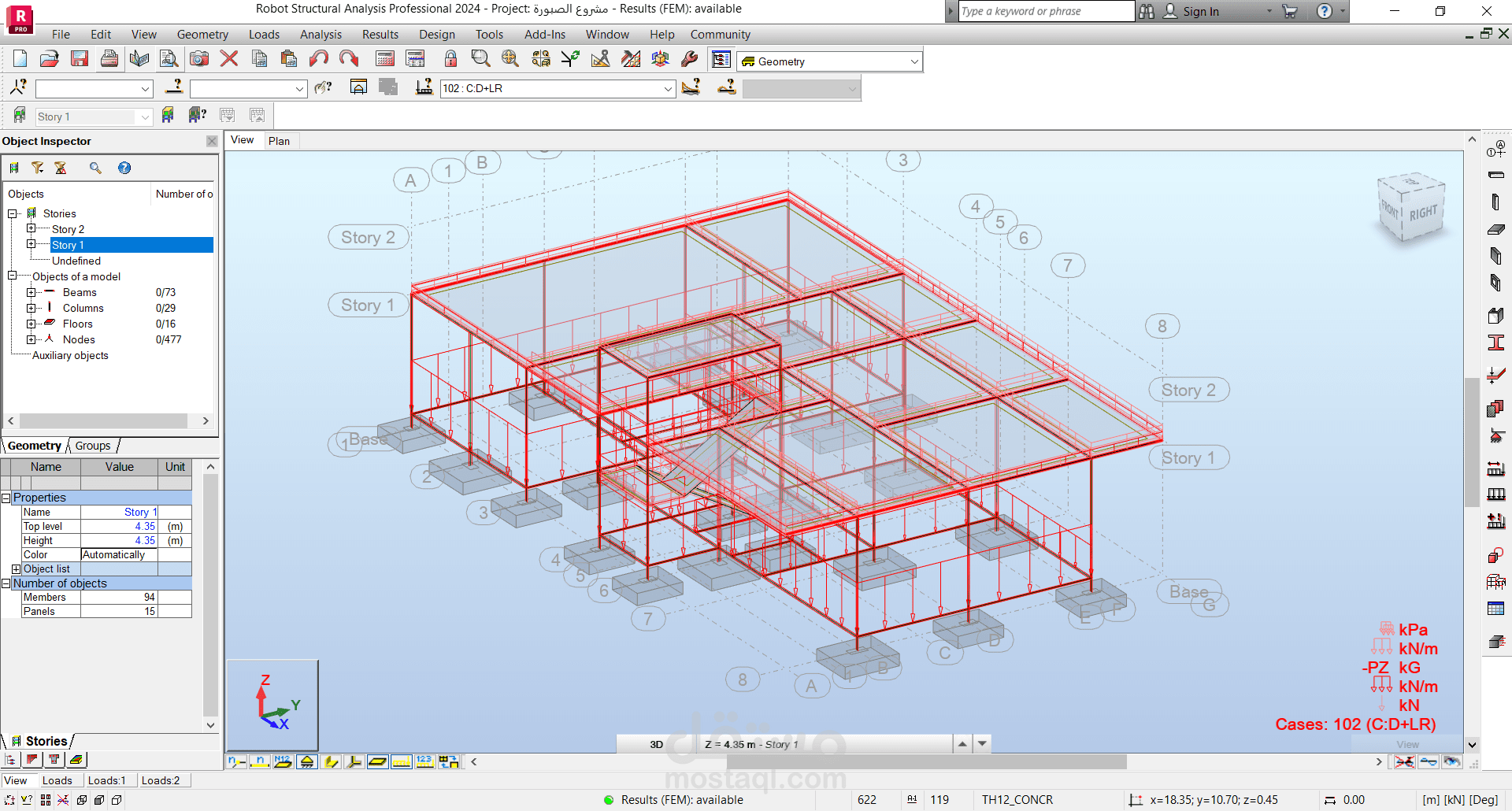
Task: Click the viewport horizontal scrollbar thumb
Action: 927,761
